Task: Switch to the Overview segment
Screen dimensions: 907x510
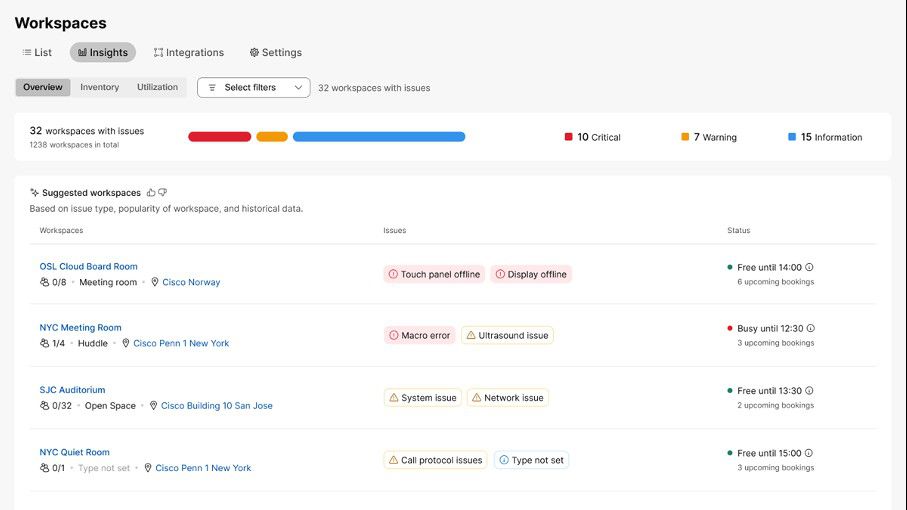Action: click(x=43, y=87)
